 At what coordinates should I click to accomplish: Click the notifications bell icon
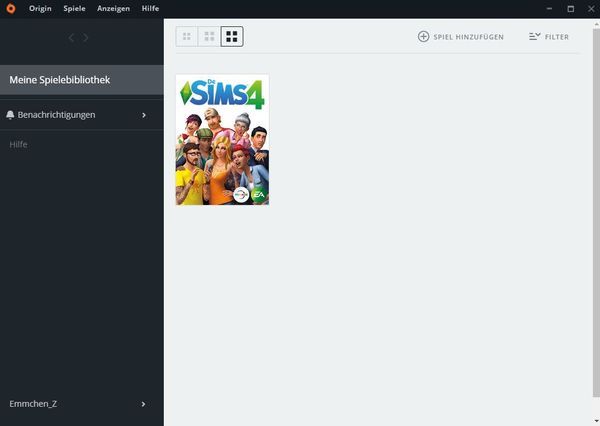click(x=10, y=114)
